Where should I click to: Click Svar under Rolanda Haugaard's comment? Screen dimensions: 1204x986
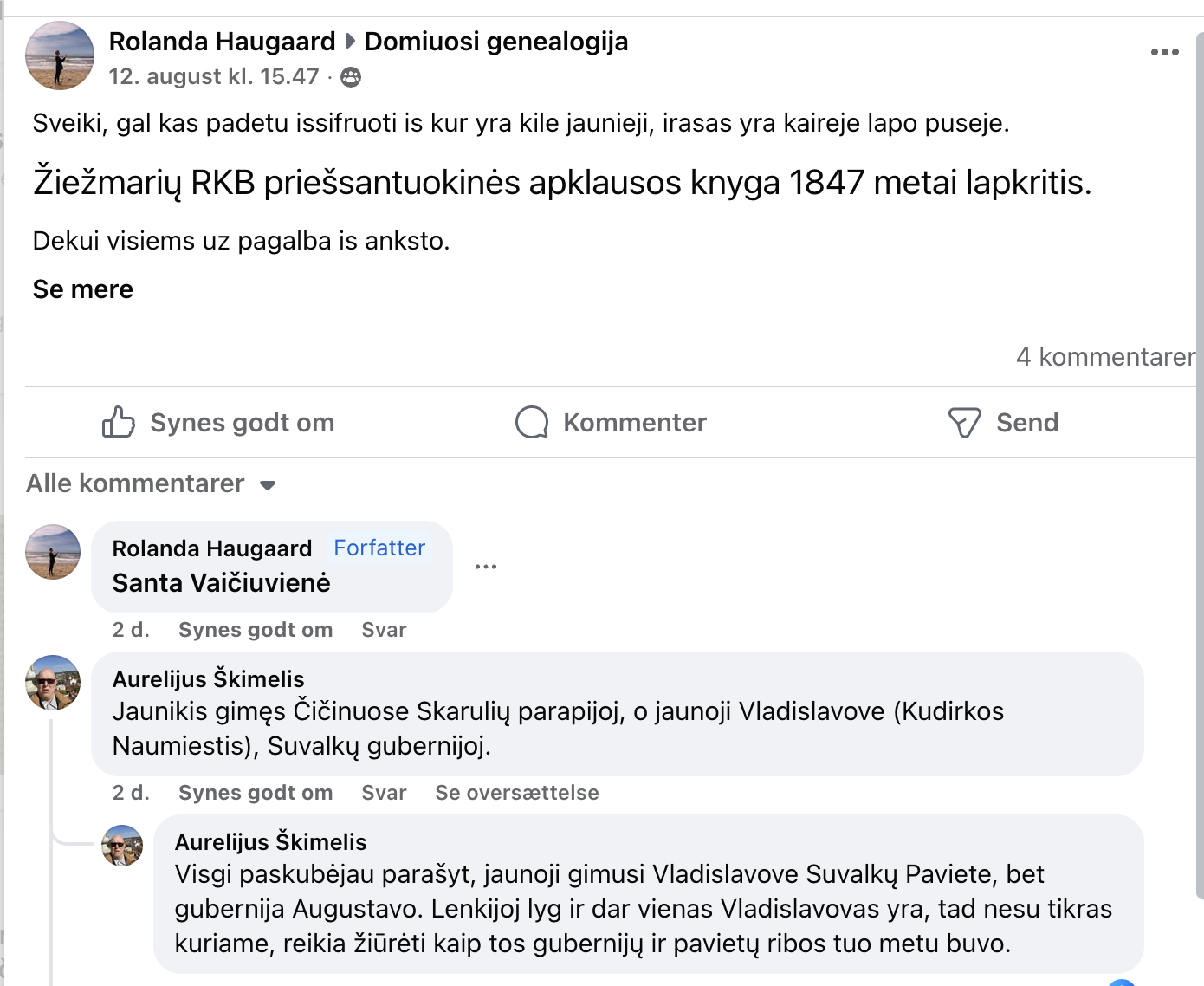point(384,630)
